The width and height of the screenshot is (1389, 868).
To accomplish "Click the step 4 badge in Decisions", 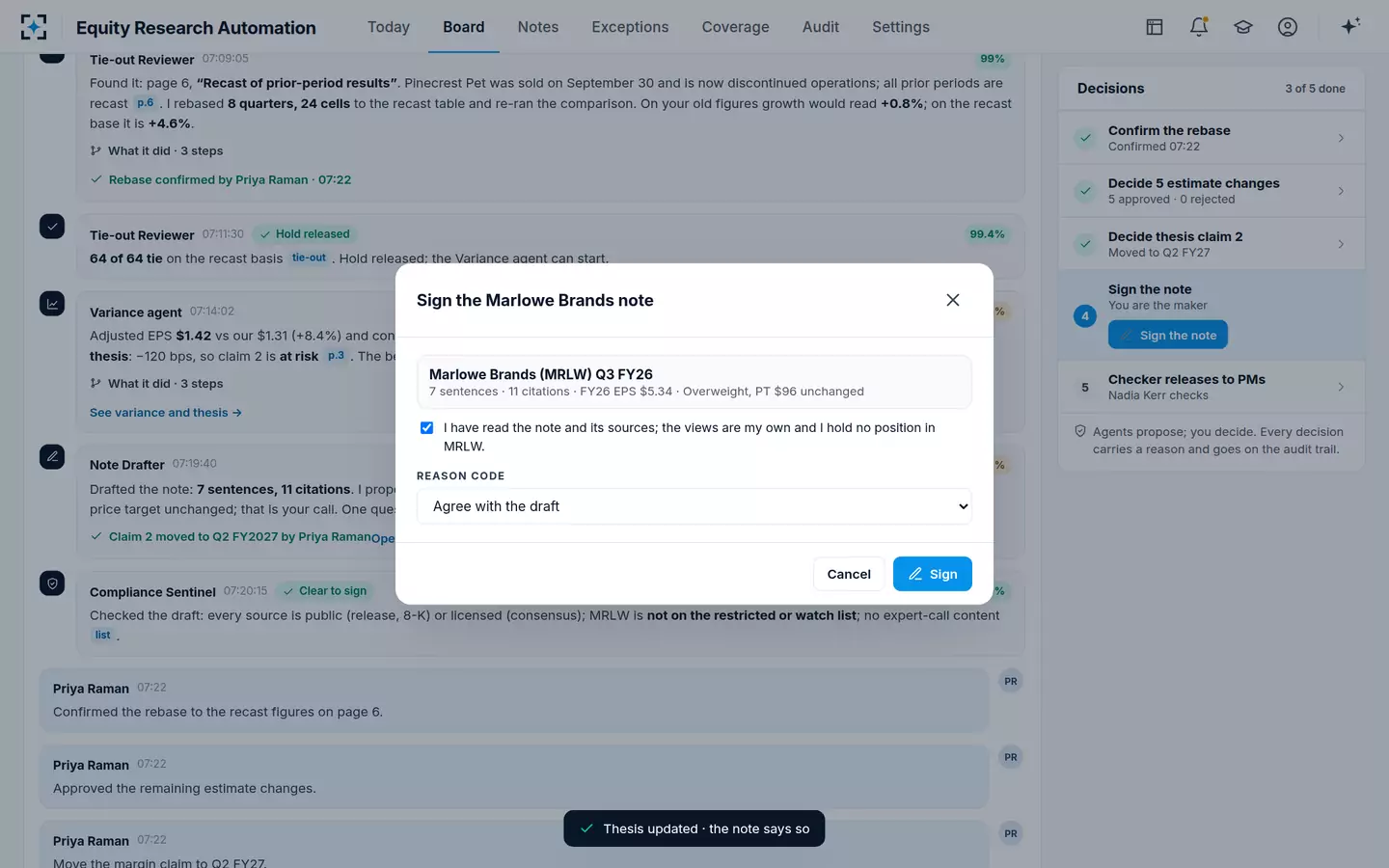I will click(1085, 316).
